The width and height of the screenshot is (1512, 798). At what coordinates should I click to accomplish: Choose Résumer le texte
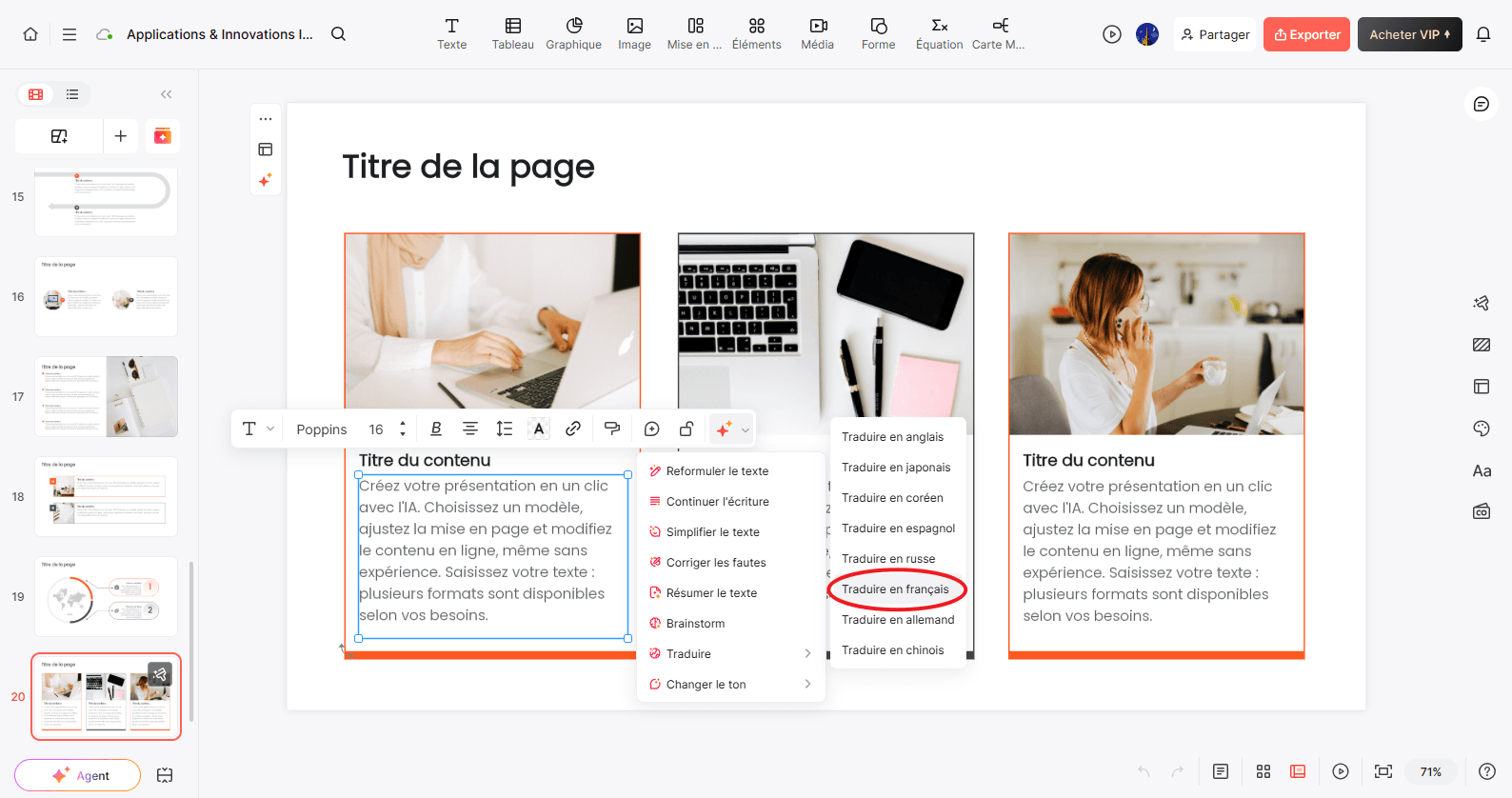(x=730, y=593)
